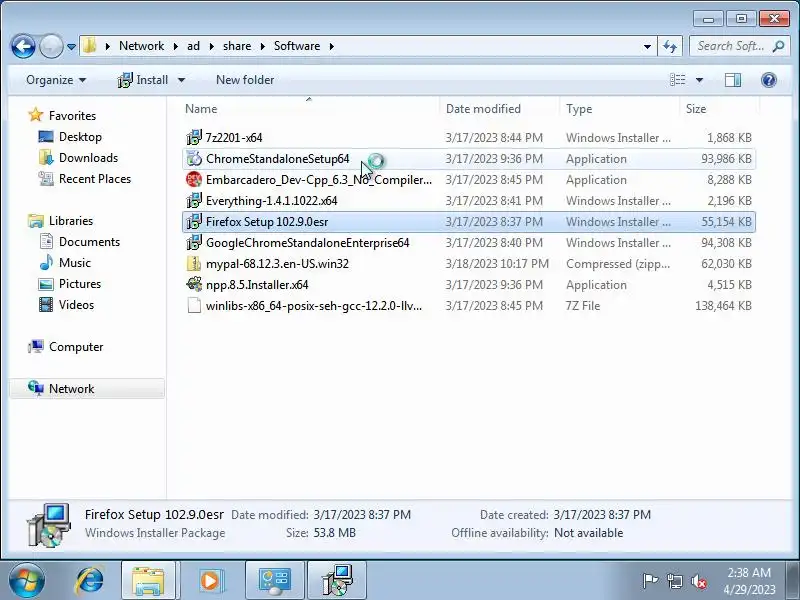
Task: Launch Internet Explorer from the taskbar
Action: tap(90, 581)
